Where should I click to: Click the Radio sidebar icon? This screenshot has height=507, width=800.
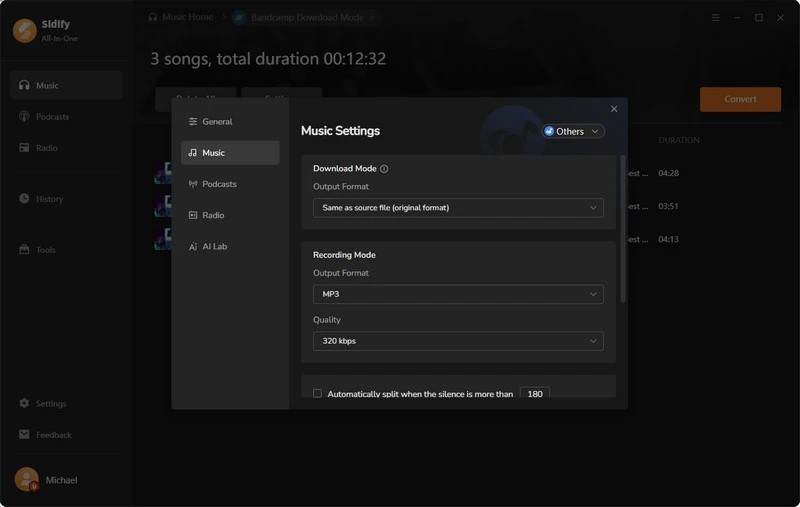point(24,147)
